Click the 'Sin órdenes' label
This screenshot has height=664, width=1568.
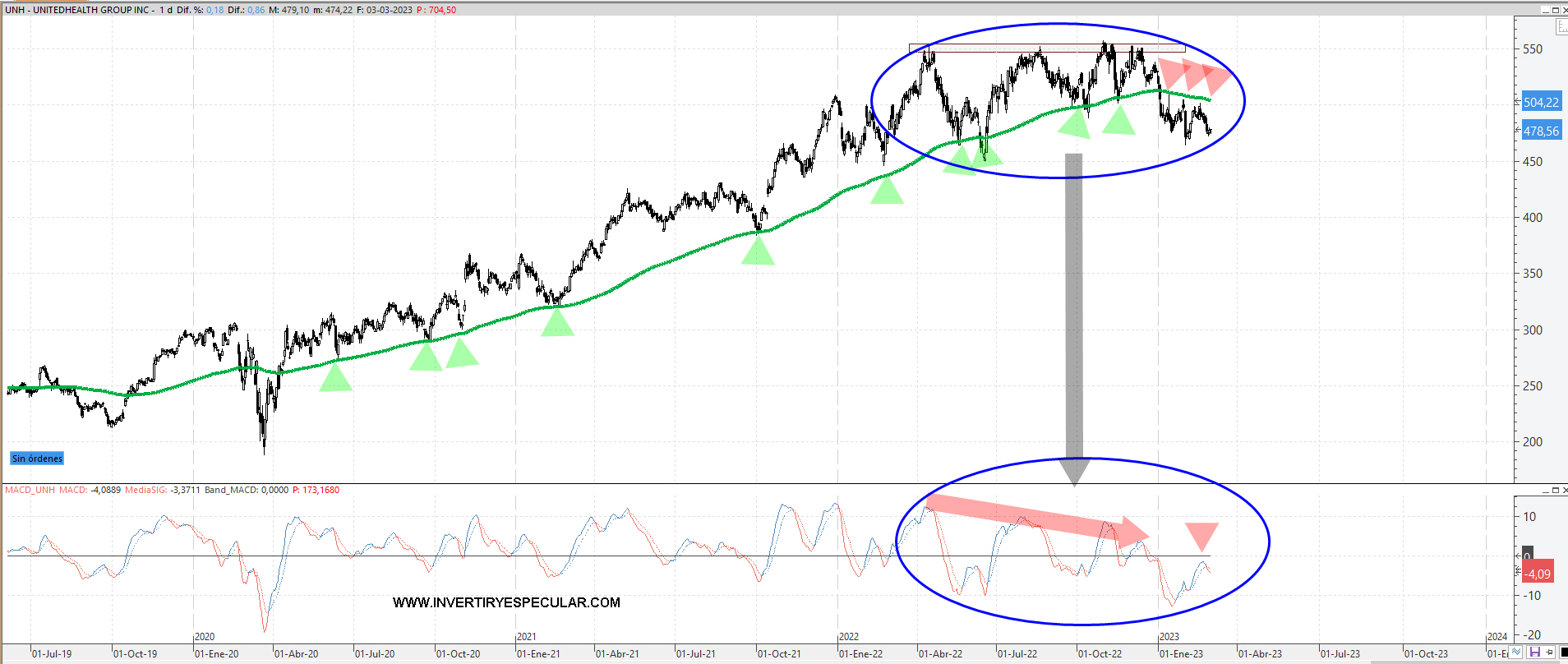(x=37, y=459)
